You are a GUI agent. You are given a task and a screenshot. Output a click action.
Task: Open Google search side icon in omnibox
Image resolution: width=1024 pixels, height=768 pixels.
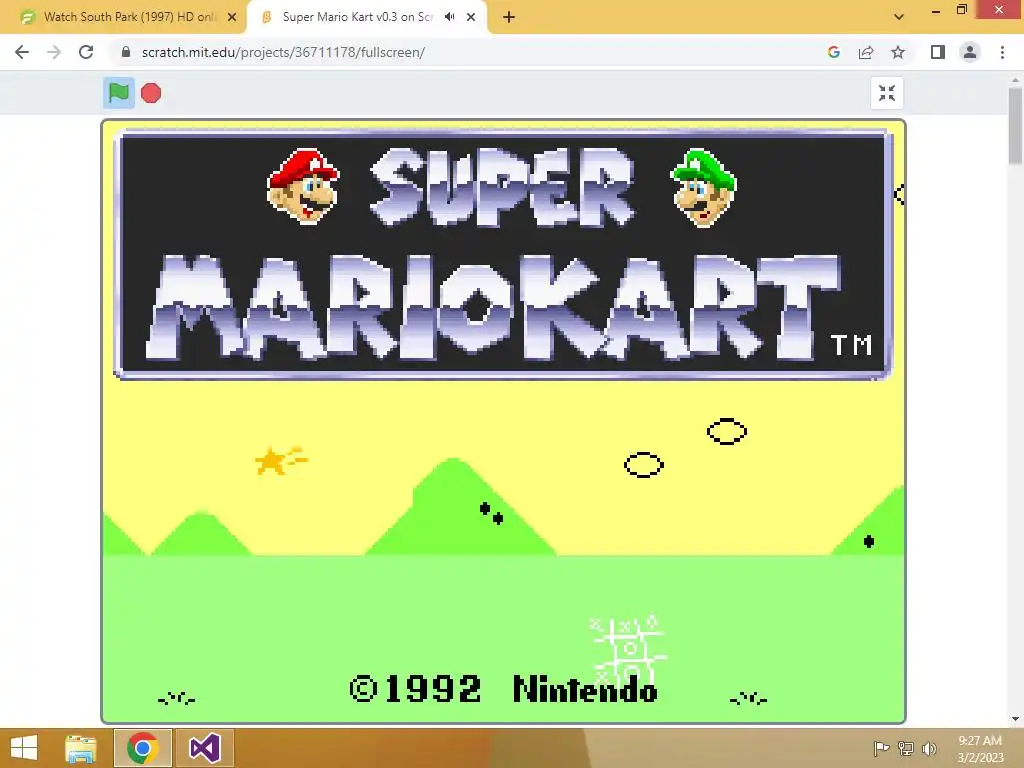tap(833, 52)
